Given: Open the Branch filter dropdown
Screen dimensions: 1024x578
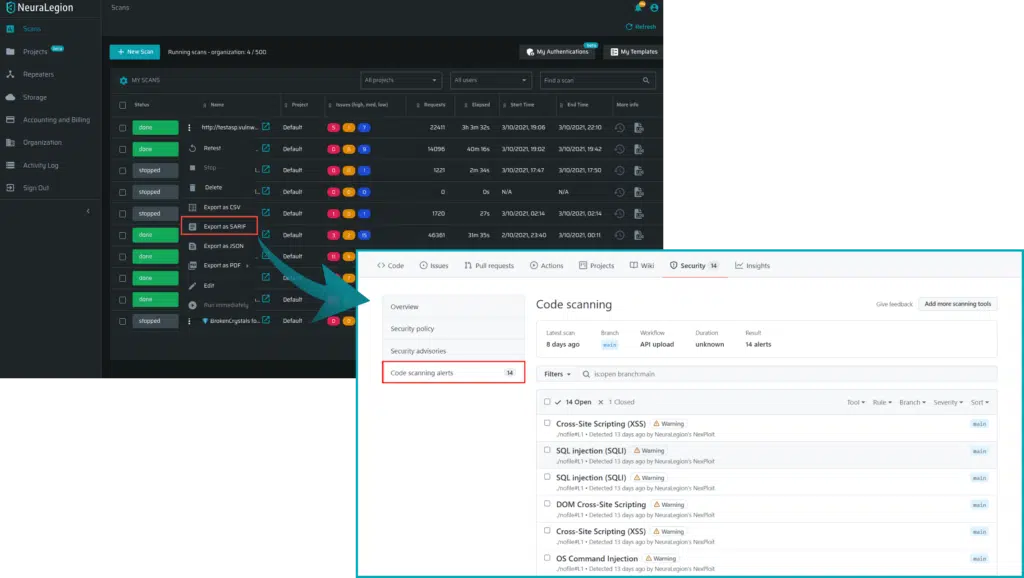Looking at the screenshot, I should 912,402.
